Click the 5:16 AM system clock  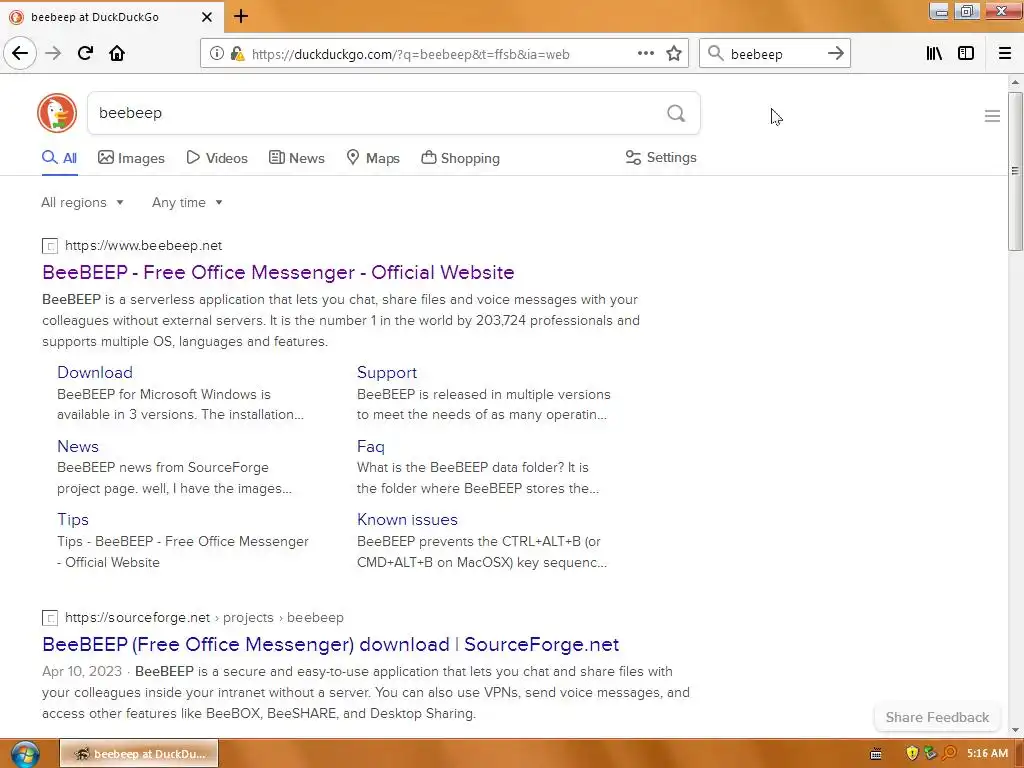(987, 754)
